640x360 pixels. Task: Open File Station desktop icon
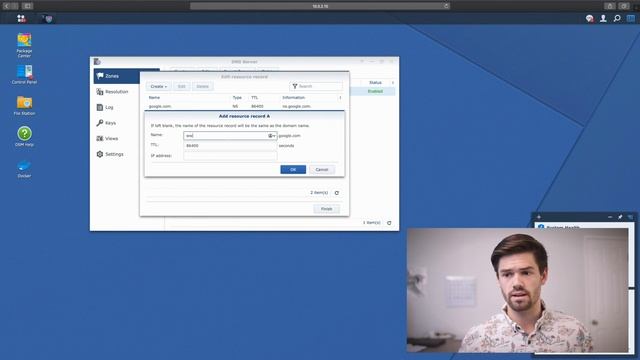[24, 105]
